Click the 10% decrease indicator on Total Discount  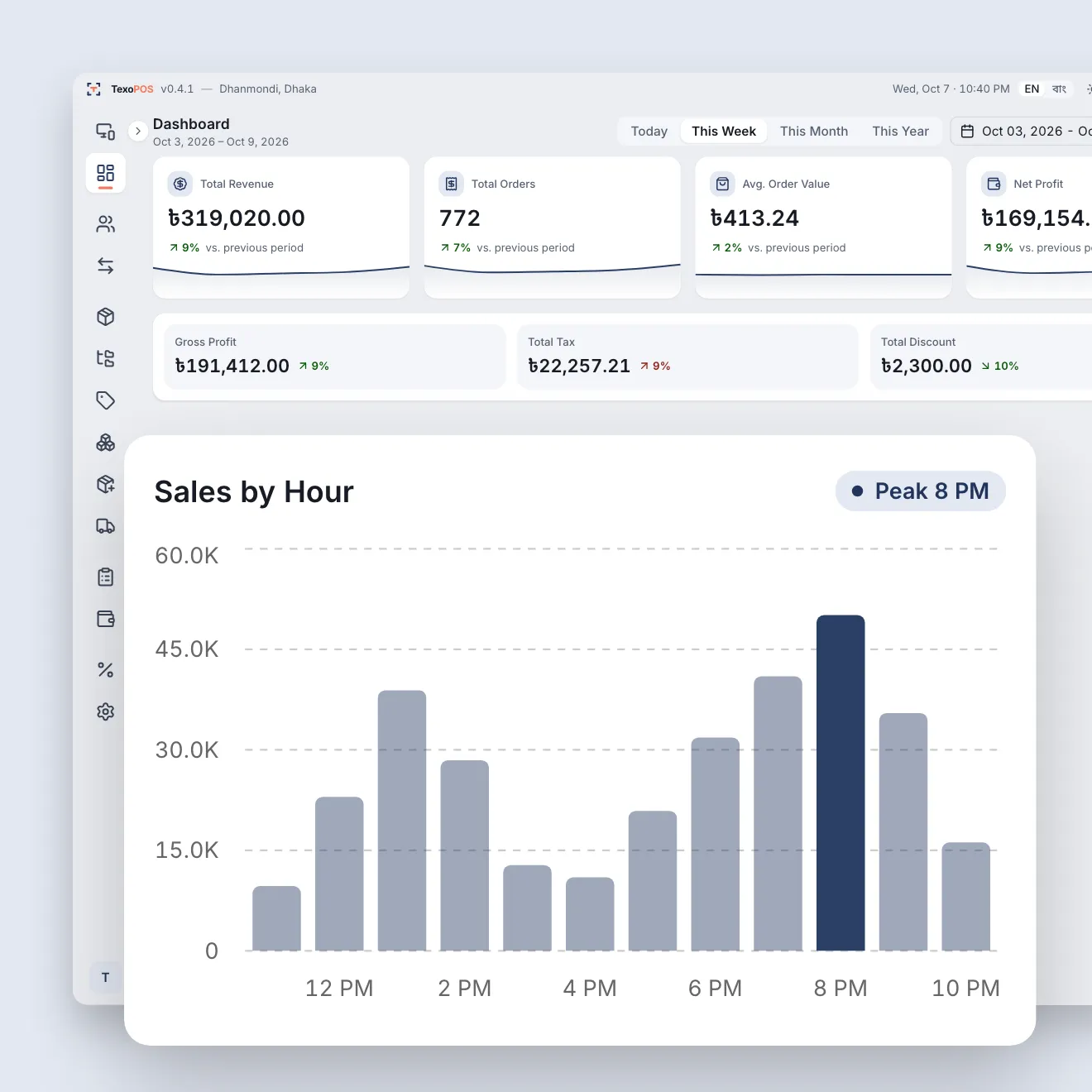pos(1000,366)
